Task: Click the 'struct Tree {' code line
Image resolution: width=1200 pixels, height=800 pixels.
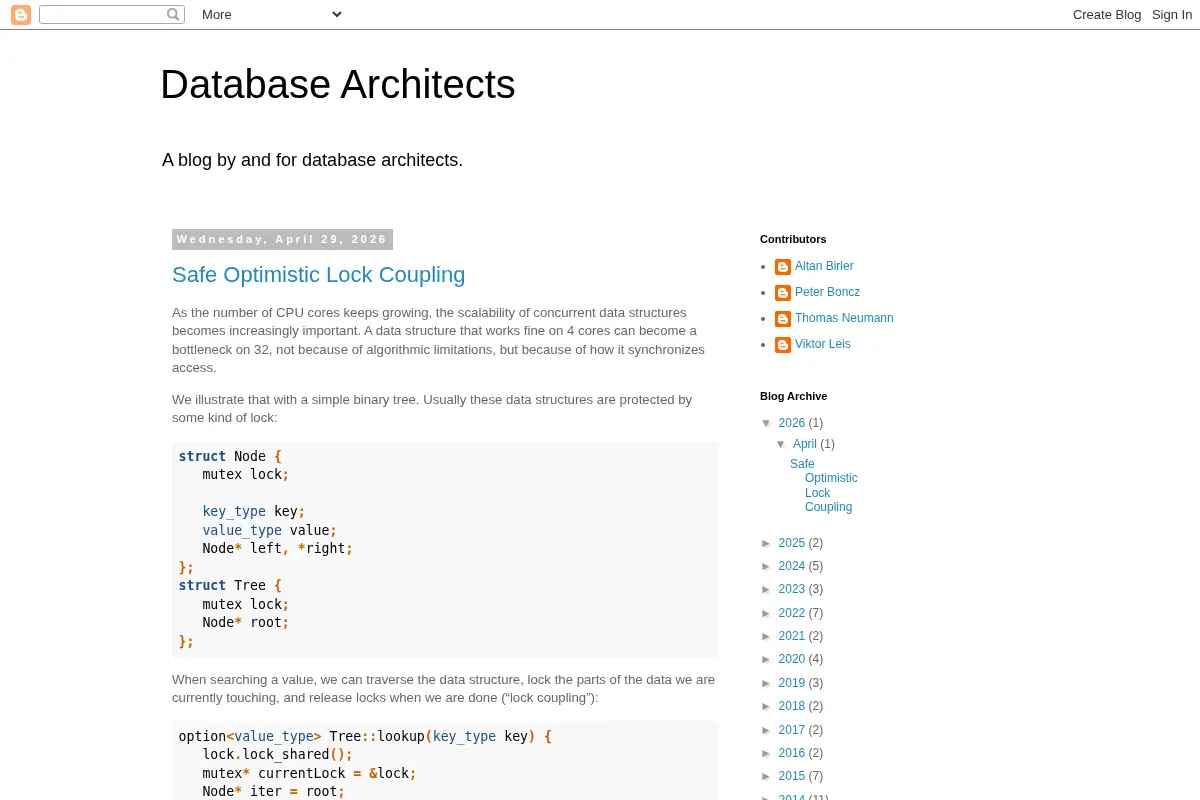Action: [x=230, y=585]
